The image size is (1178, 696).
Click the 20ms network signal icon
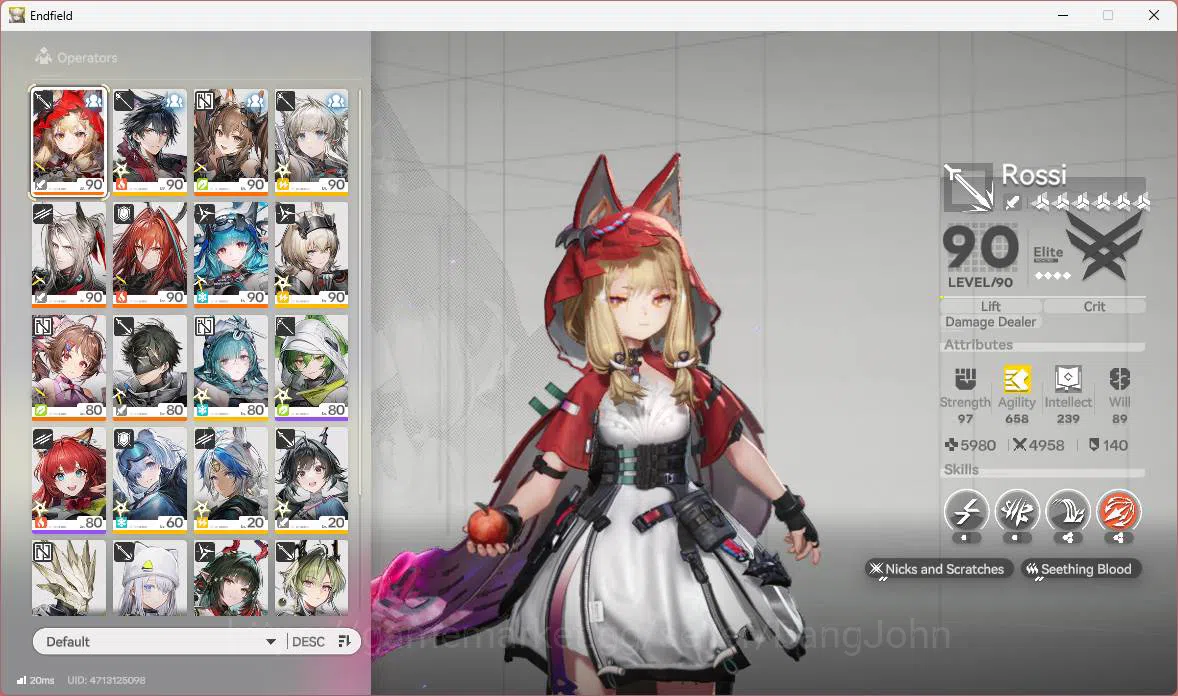click(x=21, y=680)
